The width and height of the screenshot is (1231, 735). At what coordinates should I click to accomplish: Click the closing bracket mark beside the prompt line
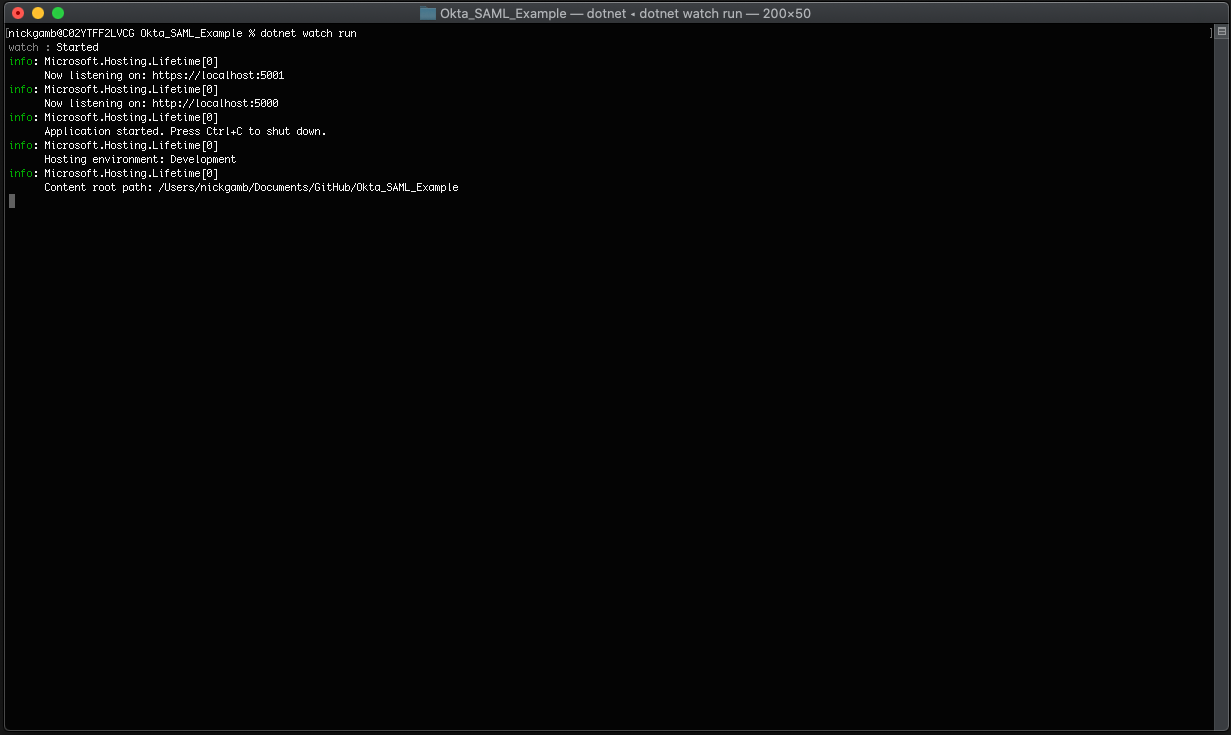click(x=1210, y=33)
